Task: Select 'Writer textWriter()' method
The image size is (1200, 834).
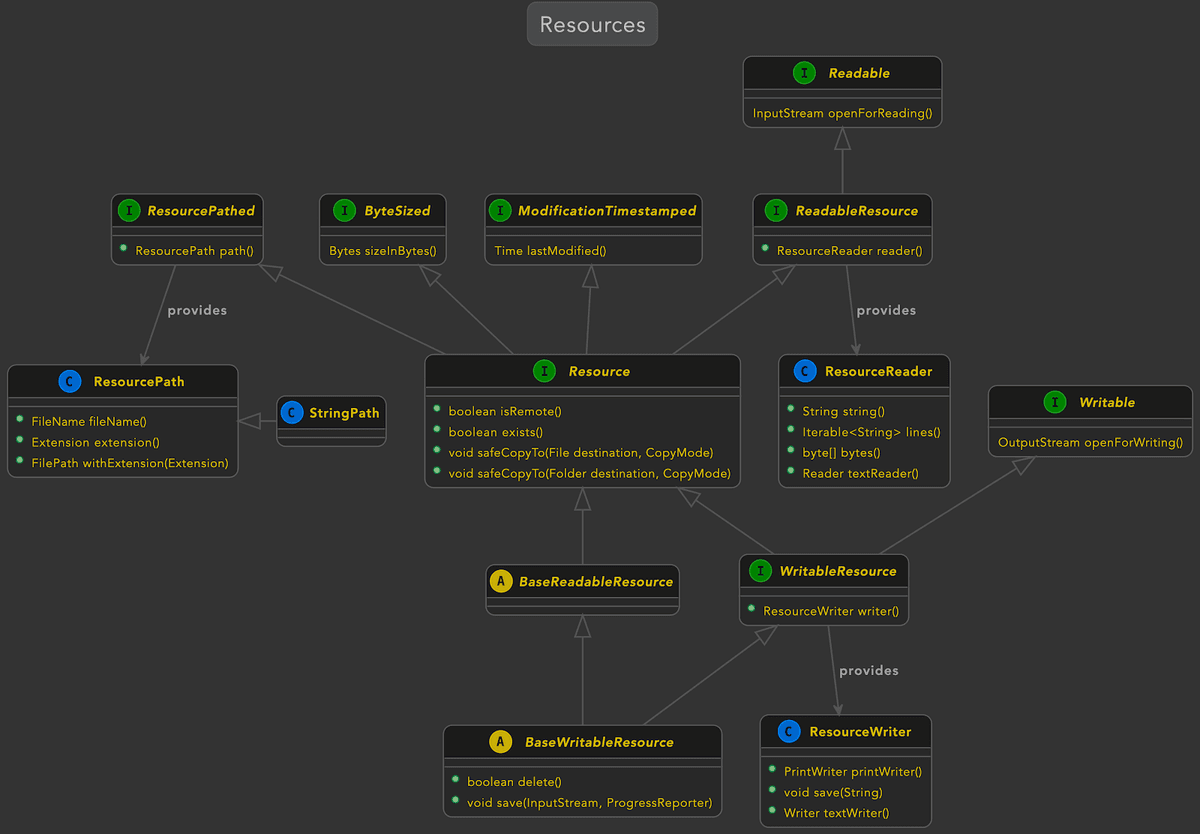Action: 836,813
